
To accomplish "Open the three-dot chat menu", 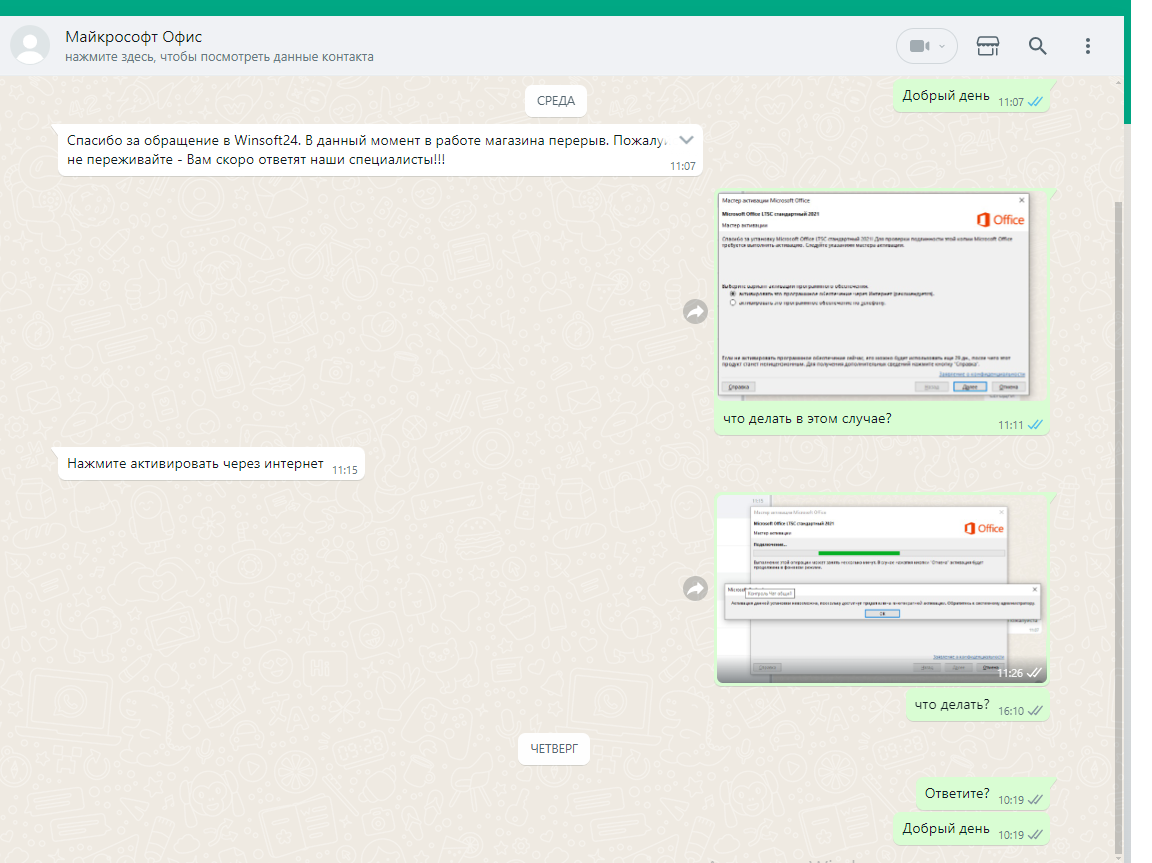I will [x=1088, y=46].
